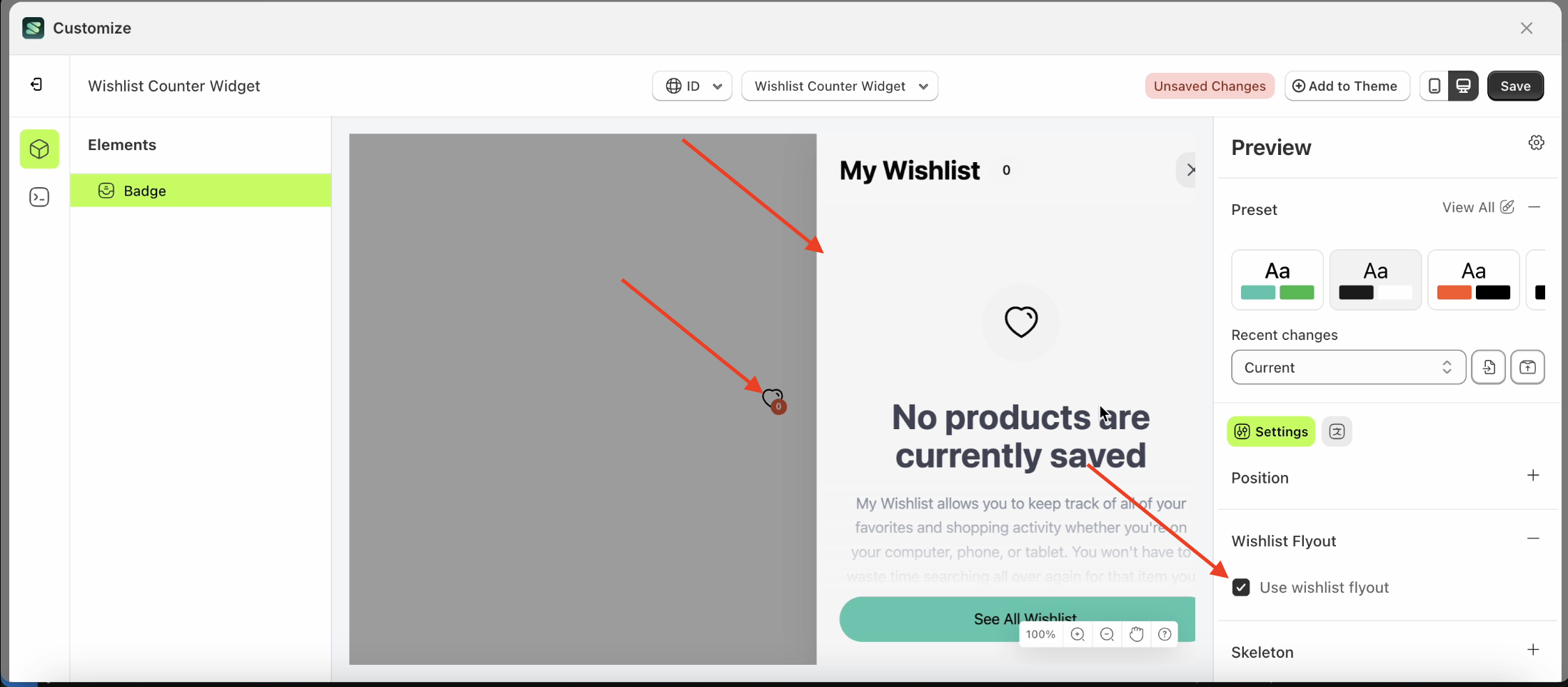
Task: Click the import preset file icon
Action: tap(1489, 367)
